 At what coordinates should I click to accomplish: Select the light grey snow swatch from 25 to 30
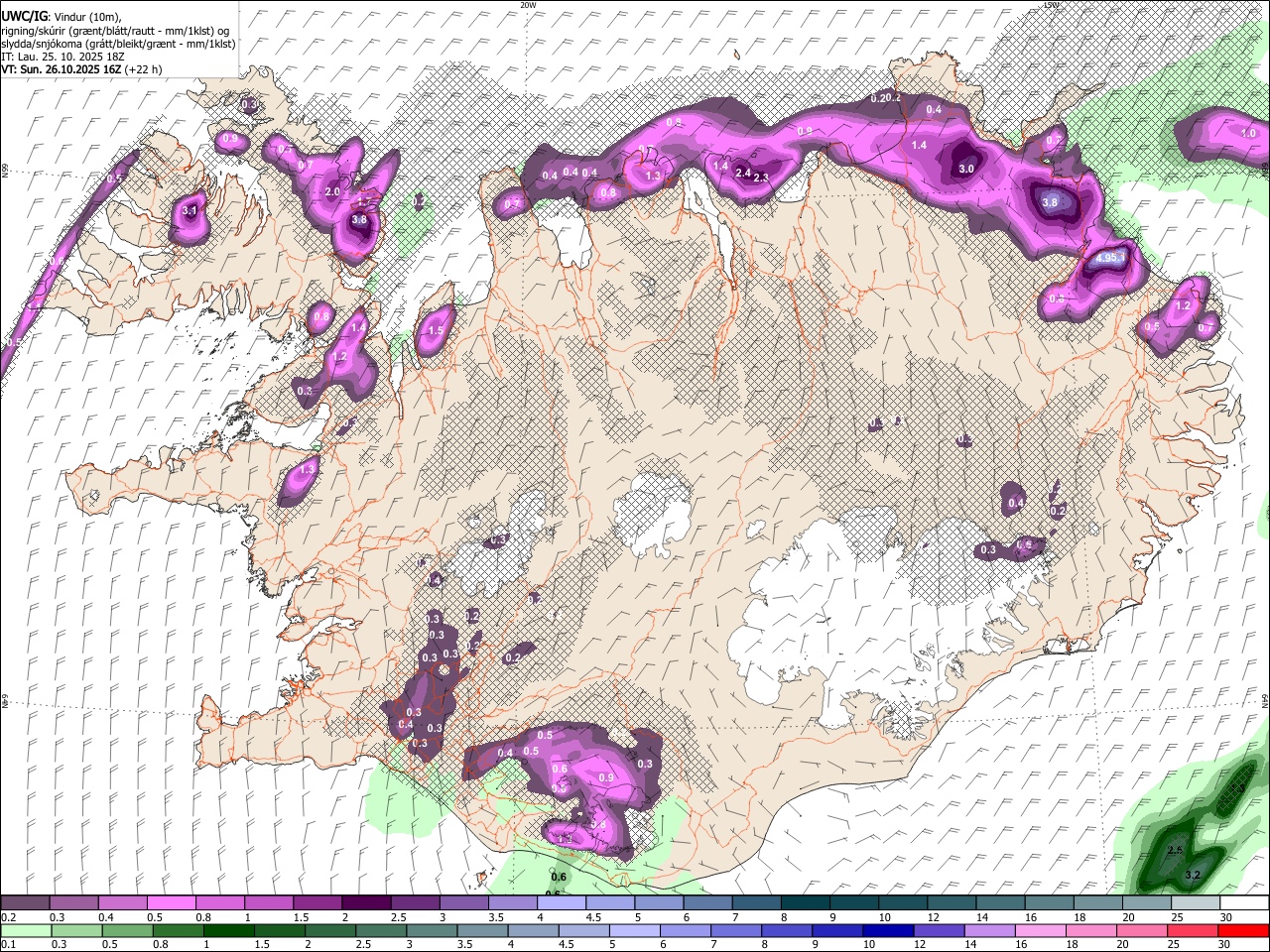1195,903
